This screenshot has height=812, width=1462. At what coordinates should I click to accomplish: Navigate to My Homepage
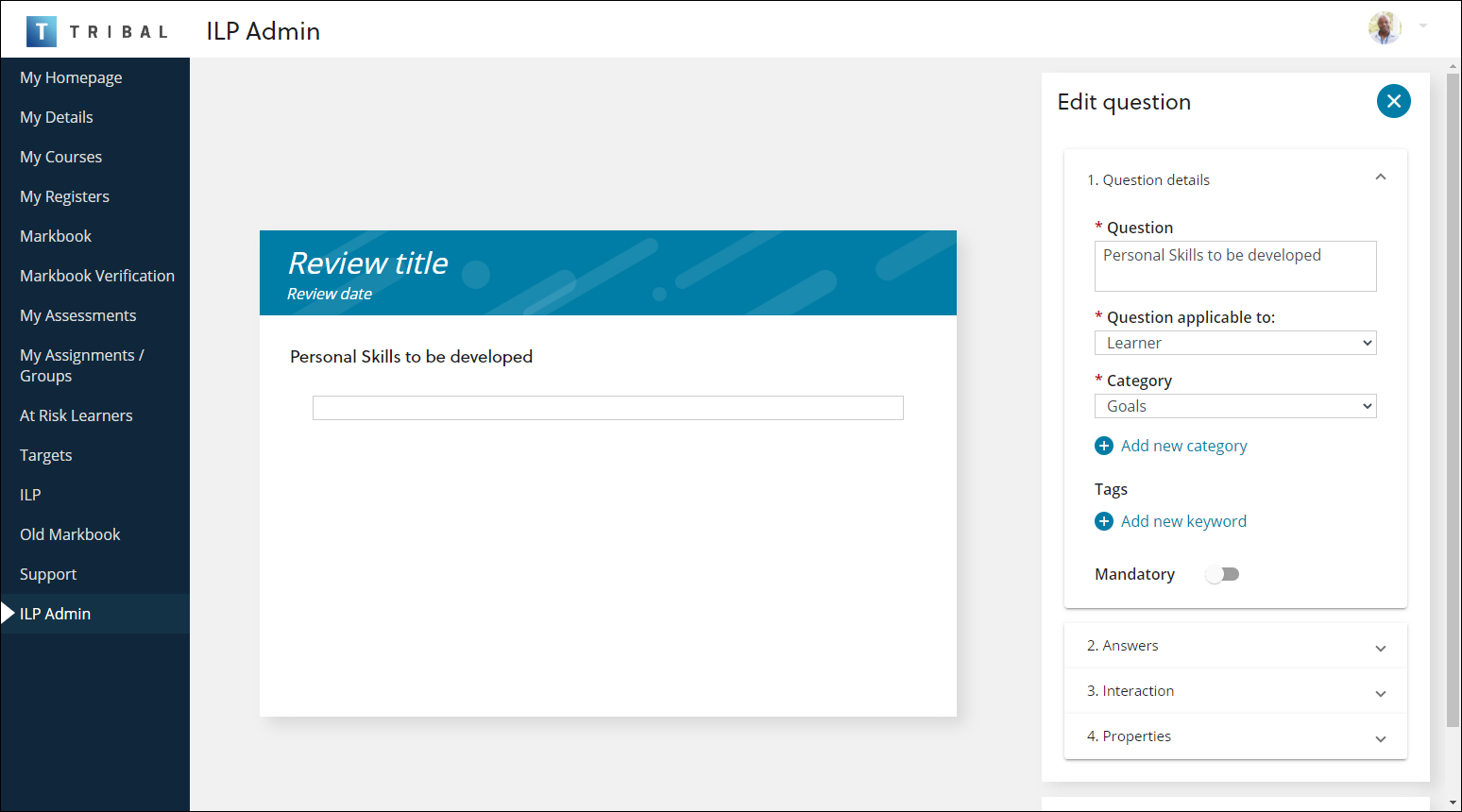pos(71,77)
